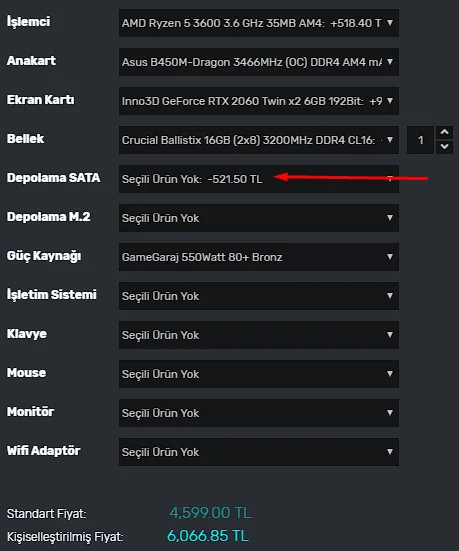This screenshot has width=459, height=551.
Task: Open the Bellek memory selection dropdown
Action: point(259,140)
